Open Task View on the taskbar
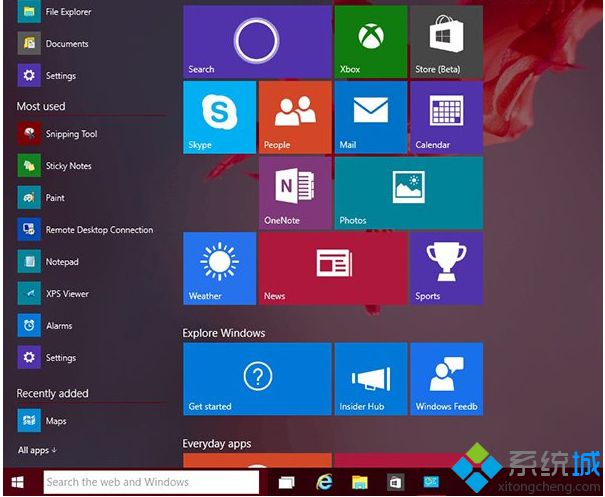Image resolution: width=605 pixels, height=497 pixels. (286, 482)
